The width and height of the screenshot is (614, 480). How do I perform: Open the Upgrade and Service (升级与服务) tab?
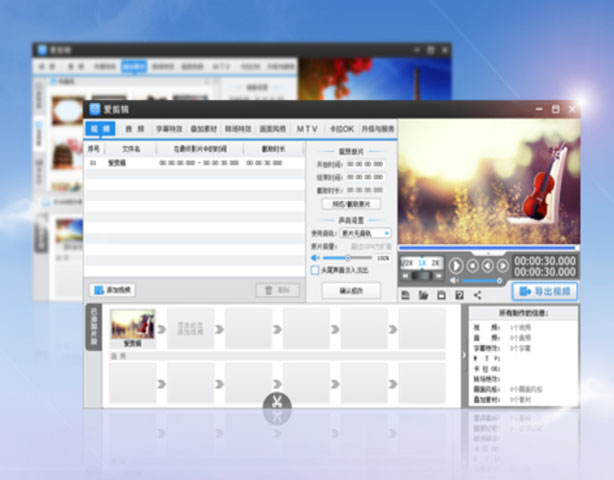tap(377, 129)
